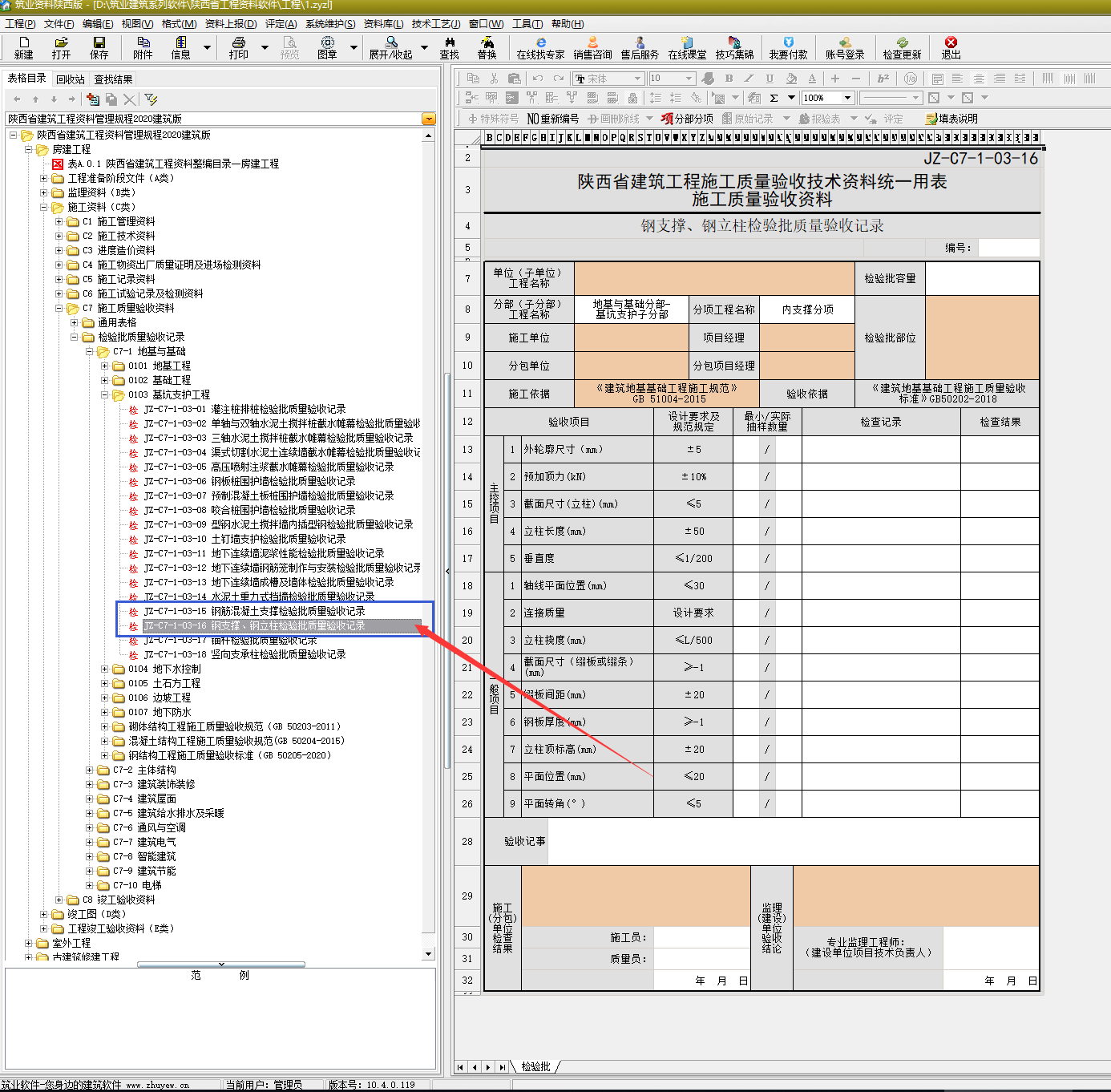Click the 我要付款 payment icon
Image resolution: width=1111 pixels, height=1092 pixels.
tap(788, 47)
